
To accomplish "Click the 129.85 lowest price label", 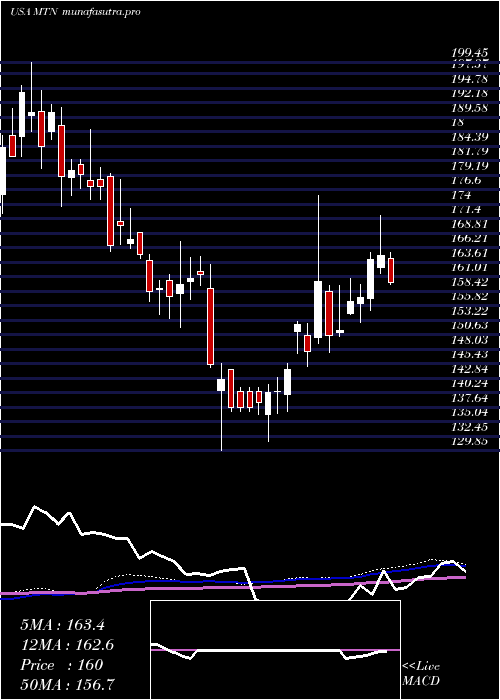I will pos(470,442).
